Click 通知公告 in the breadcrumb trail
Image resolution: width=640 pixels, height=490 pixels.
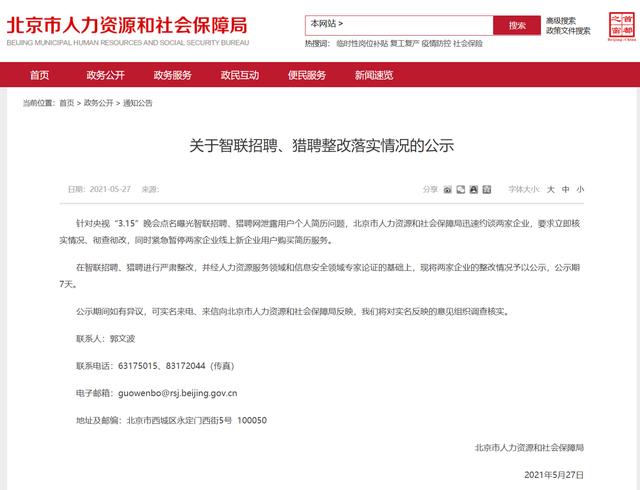pos(138,103)
